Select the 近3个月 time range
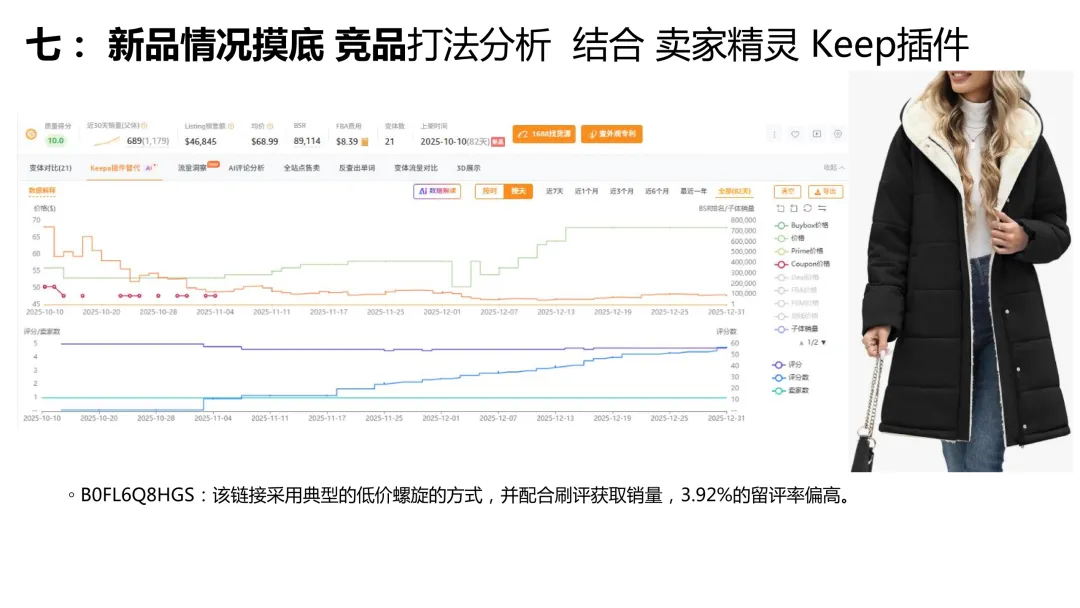Image resolution: width=1080 pixels, height=608 pixels. 621,191
